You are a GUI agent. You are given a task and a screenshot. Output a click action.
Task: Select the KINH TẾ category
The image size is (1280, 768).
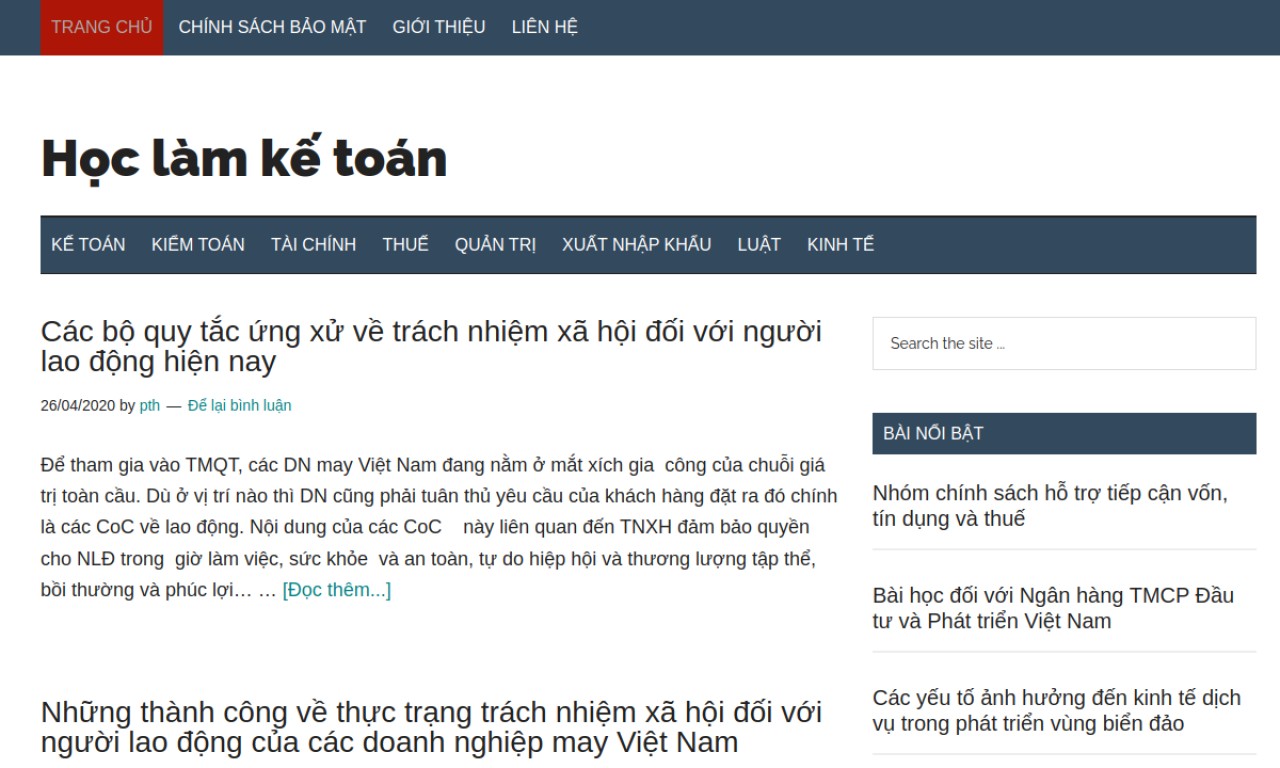[x=840, y=245]
